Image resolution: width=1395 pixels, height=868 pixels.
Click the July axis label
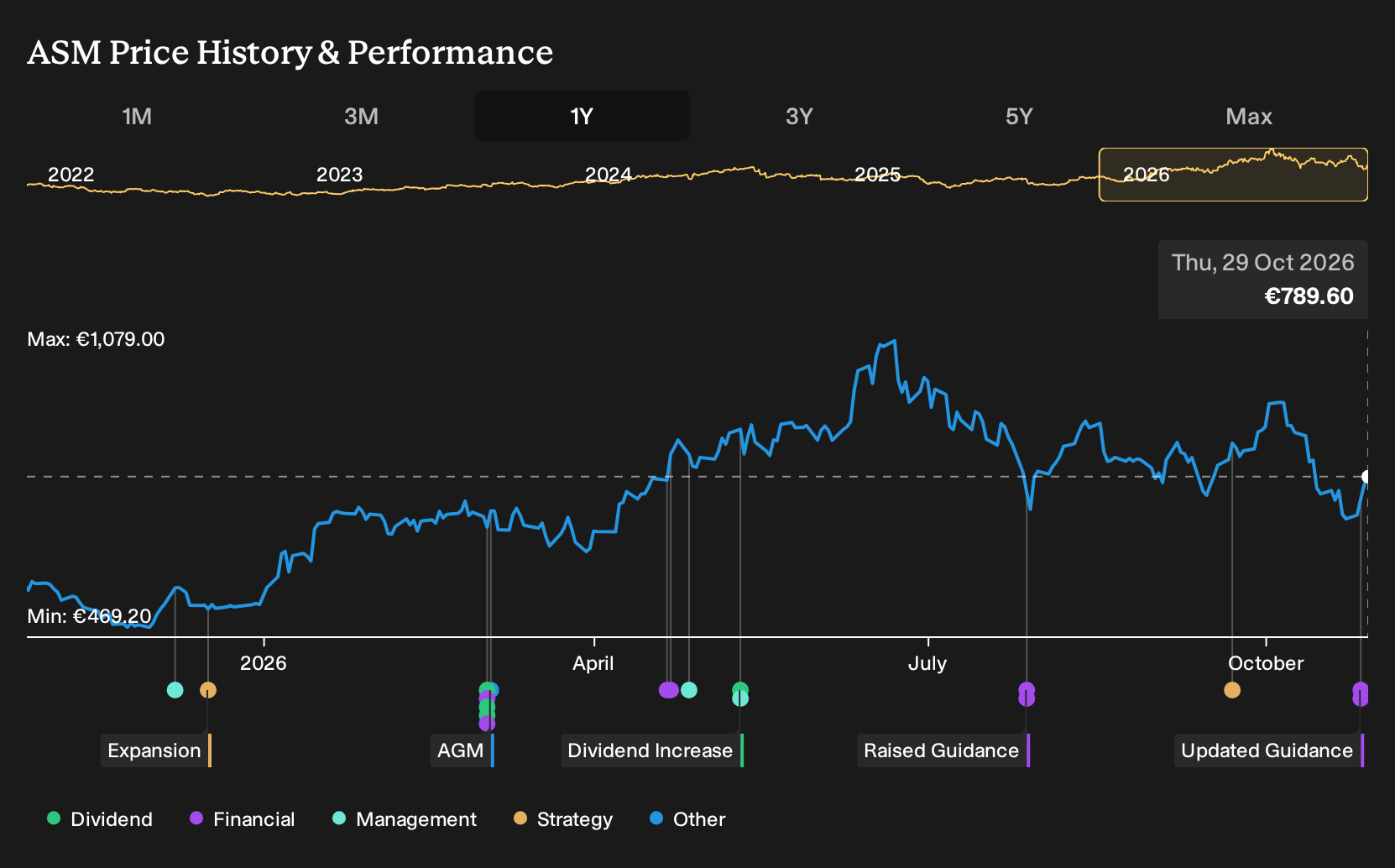927,663
